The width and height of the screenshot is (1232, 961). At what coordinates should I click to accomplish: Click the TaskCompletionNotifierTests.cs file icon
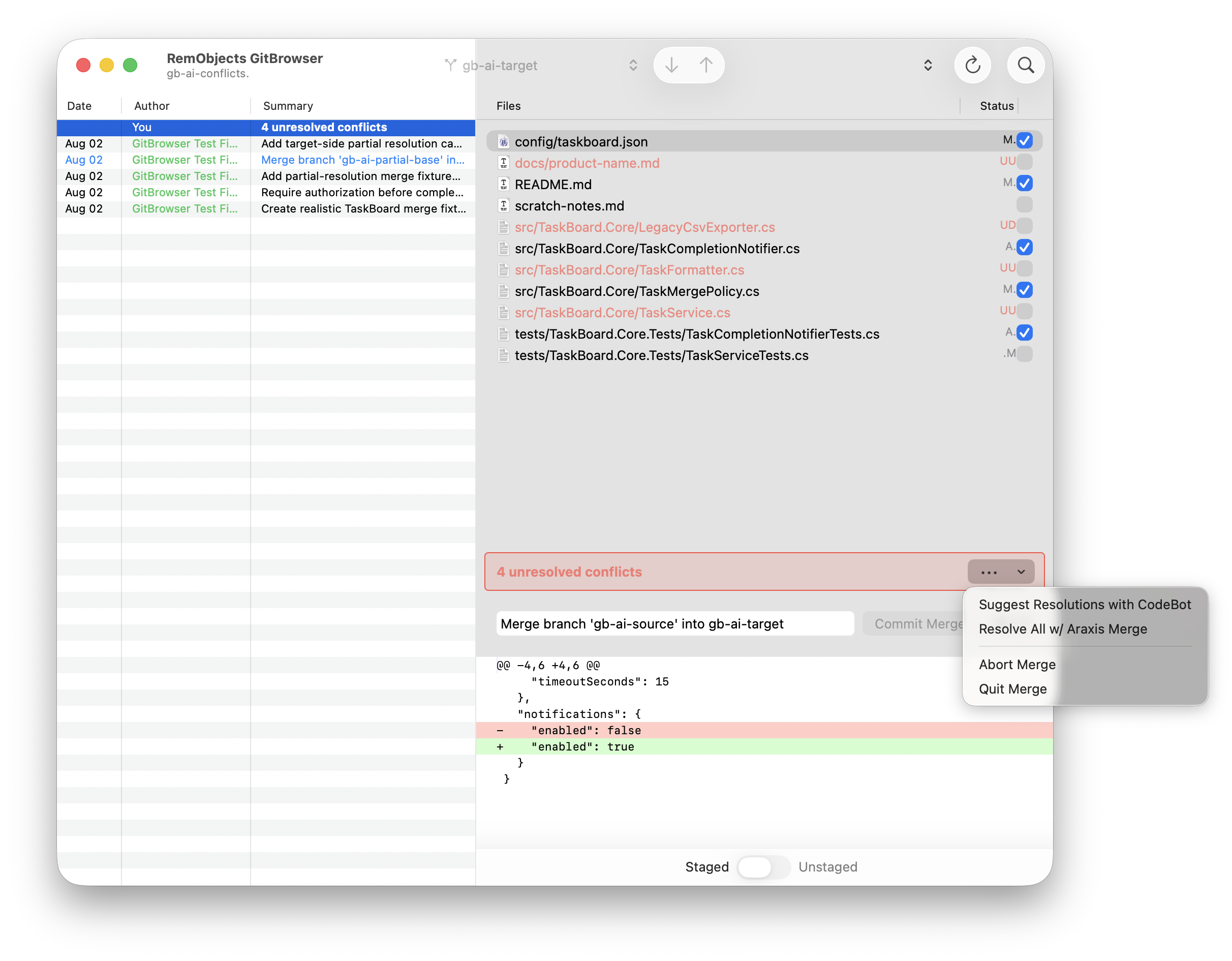[x=504, y=334]
